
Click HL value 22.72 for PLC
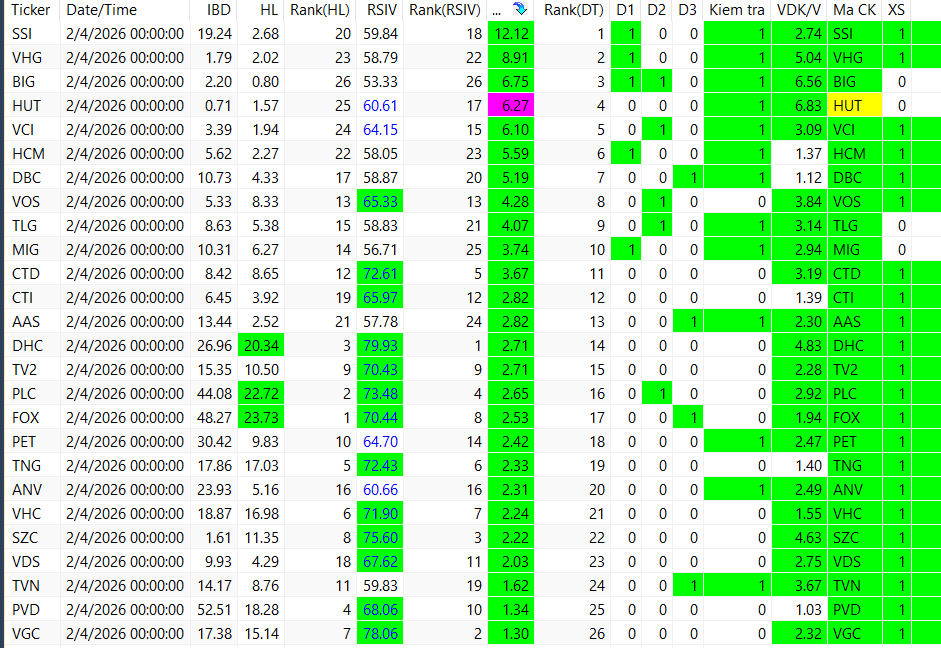(261, 394)
